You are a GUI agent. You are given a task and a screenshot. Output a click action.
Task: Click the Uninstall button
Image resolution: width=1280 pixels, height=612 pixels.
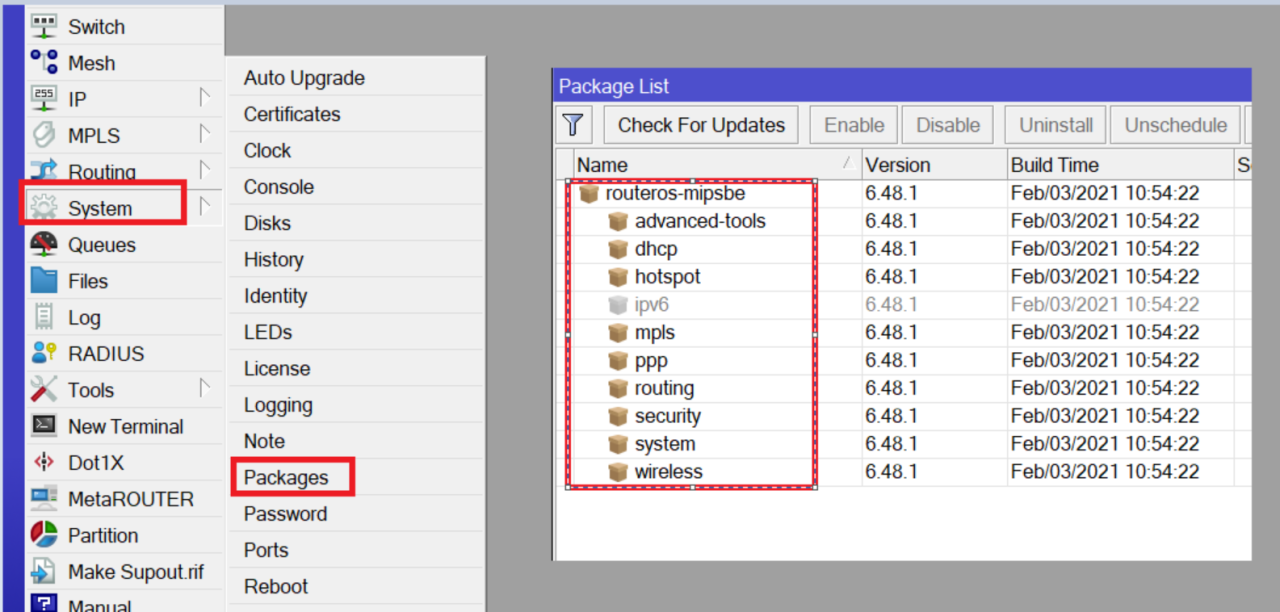(1054, 124)
